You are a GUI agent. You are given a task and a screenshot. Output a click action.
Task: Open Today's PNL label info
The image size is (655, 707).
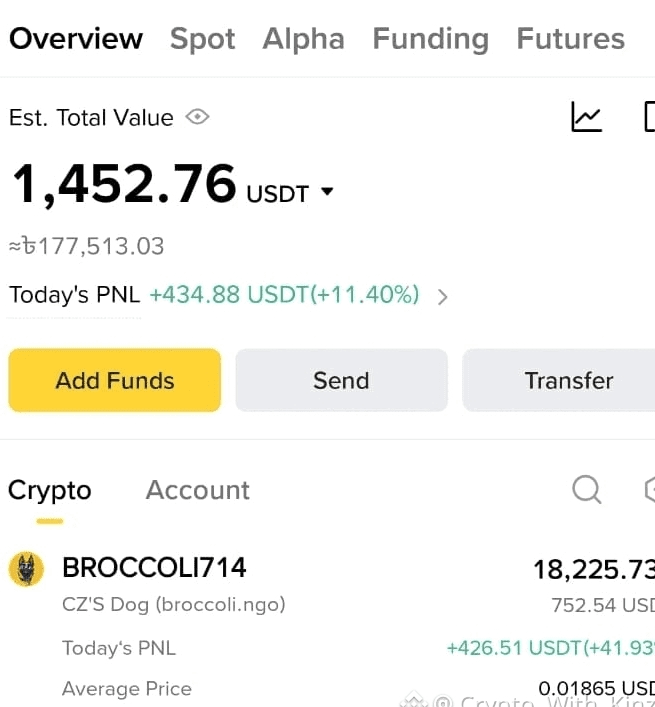coord(74,295)
